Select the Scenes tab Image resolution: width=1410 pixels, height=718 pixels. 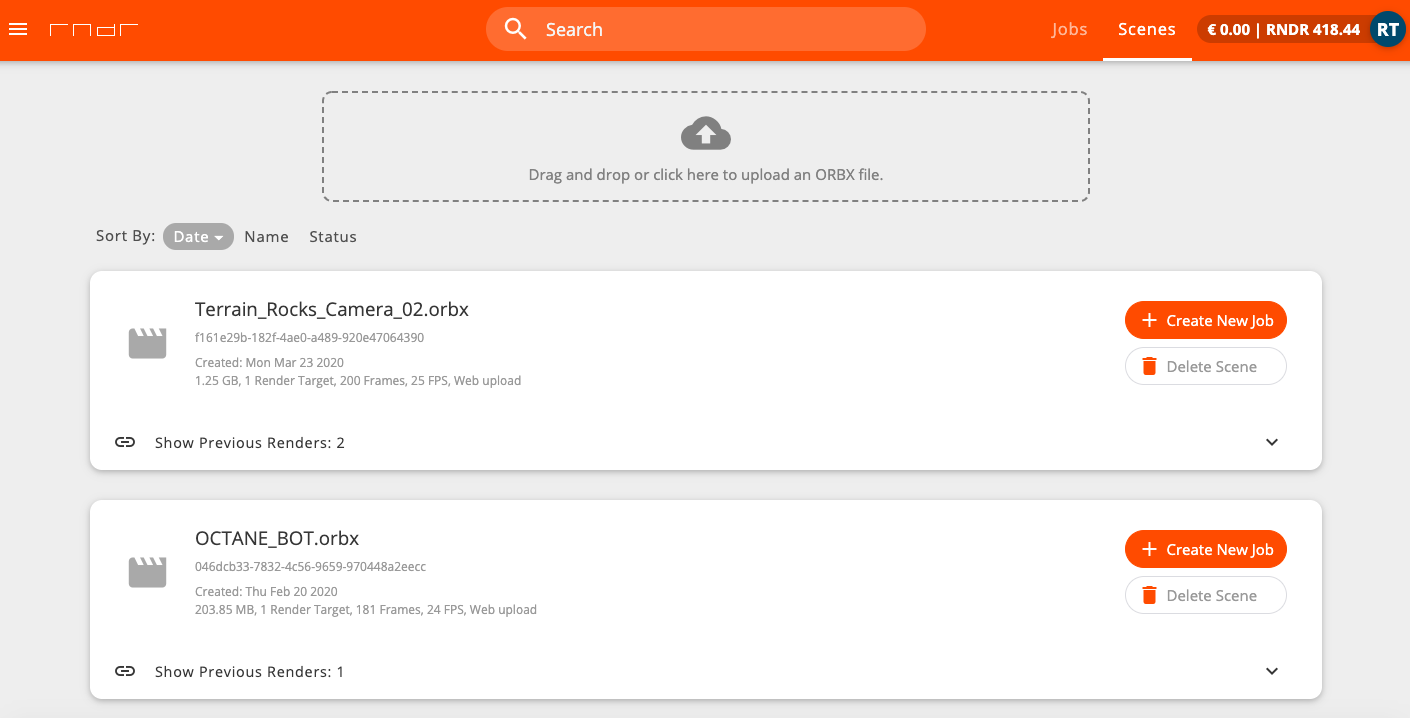pyautogui.click(x=1146, y=30)
